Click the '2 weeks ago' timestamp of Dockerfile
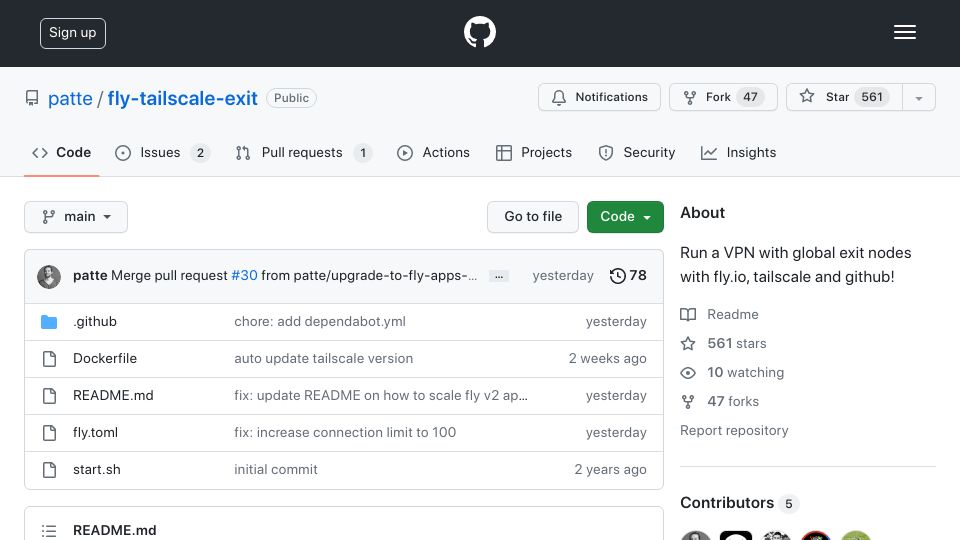This screenshot has width=960, height=540. coord(607,358)
